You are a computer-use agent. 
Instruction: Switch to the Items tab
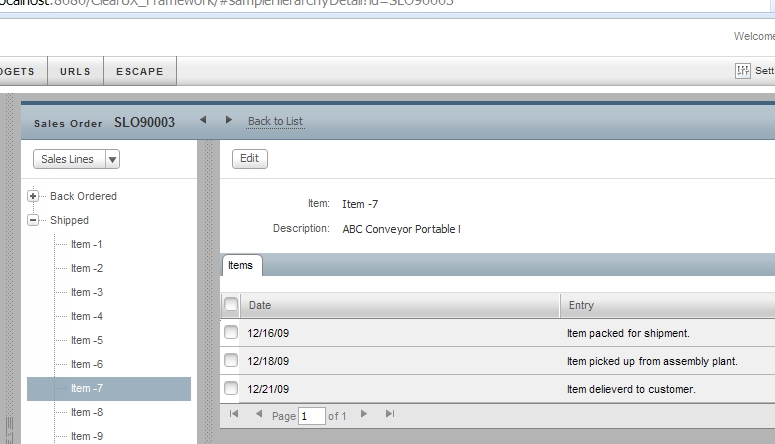(241, 265)
